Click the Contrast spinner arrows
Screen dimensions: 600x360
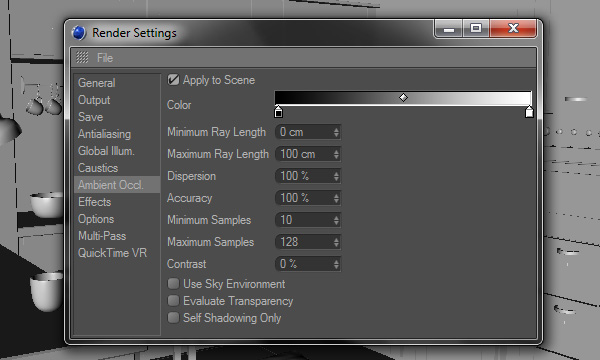pos(336,264)
